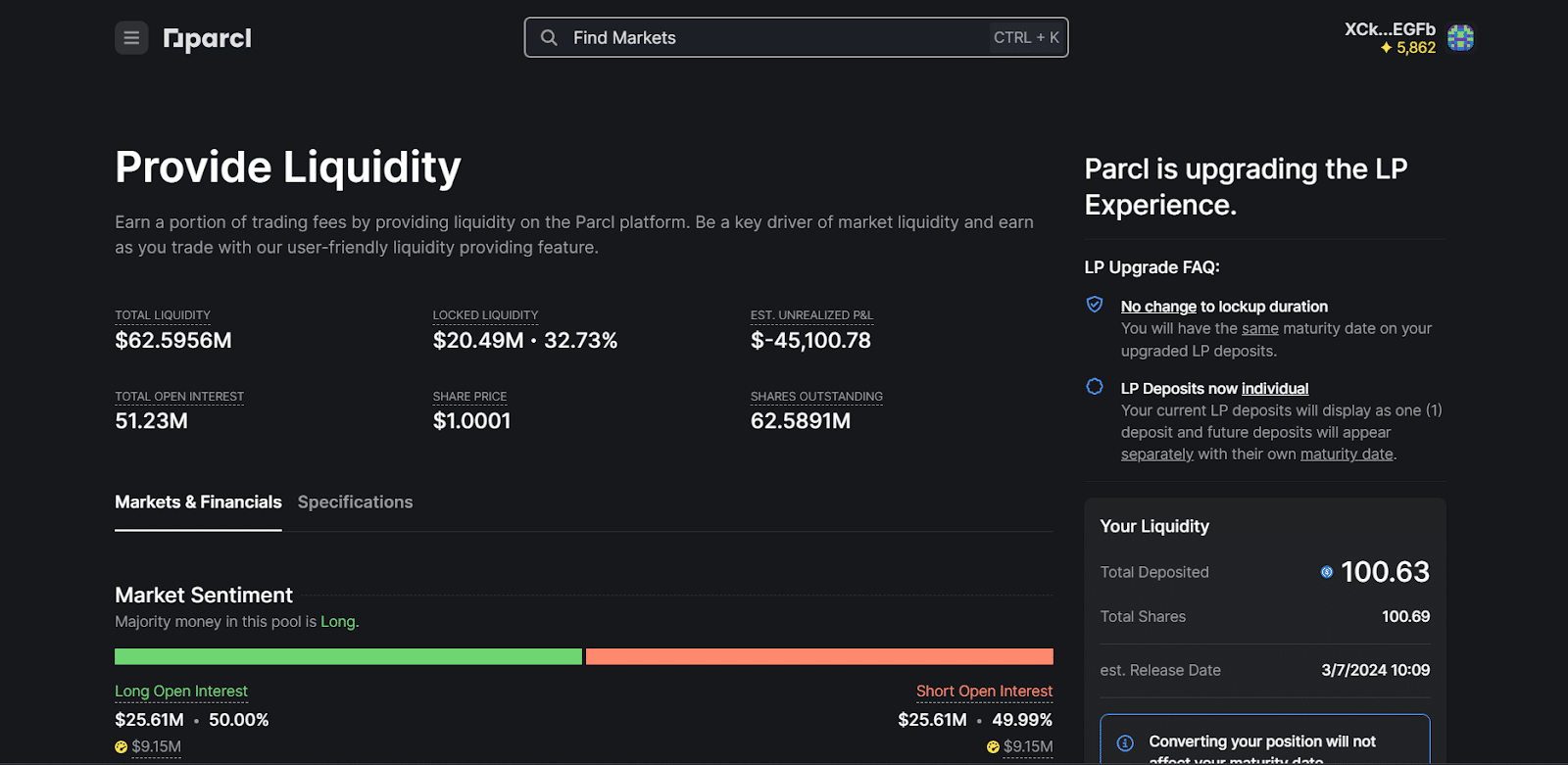Click the green long sentiment bar
Image resolution: width=1568 pixels, height=765 pixels.
click(x=348, y=656)
